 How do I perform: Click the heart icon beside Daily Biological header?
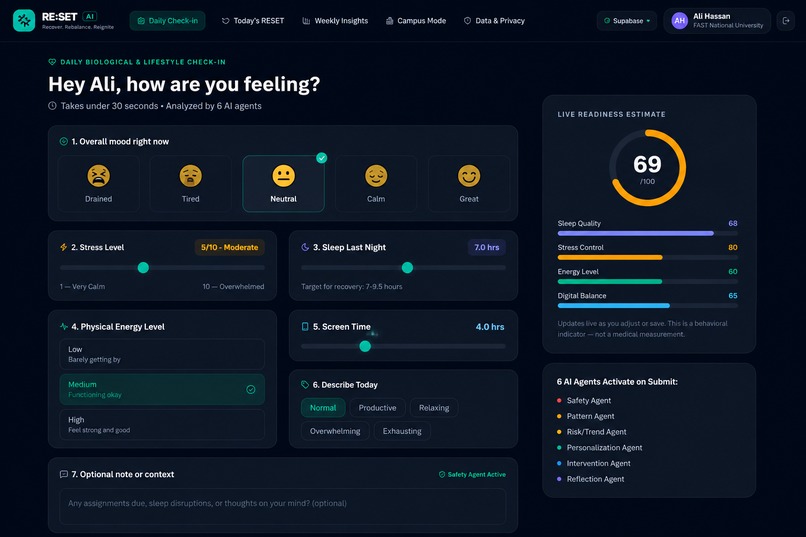[52, 62]
